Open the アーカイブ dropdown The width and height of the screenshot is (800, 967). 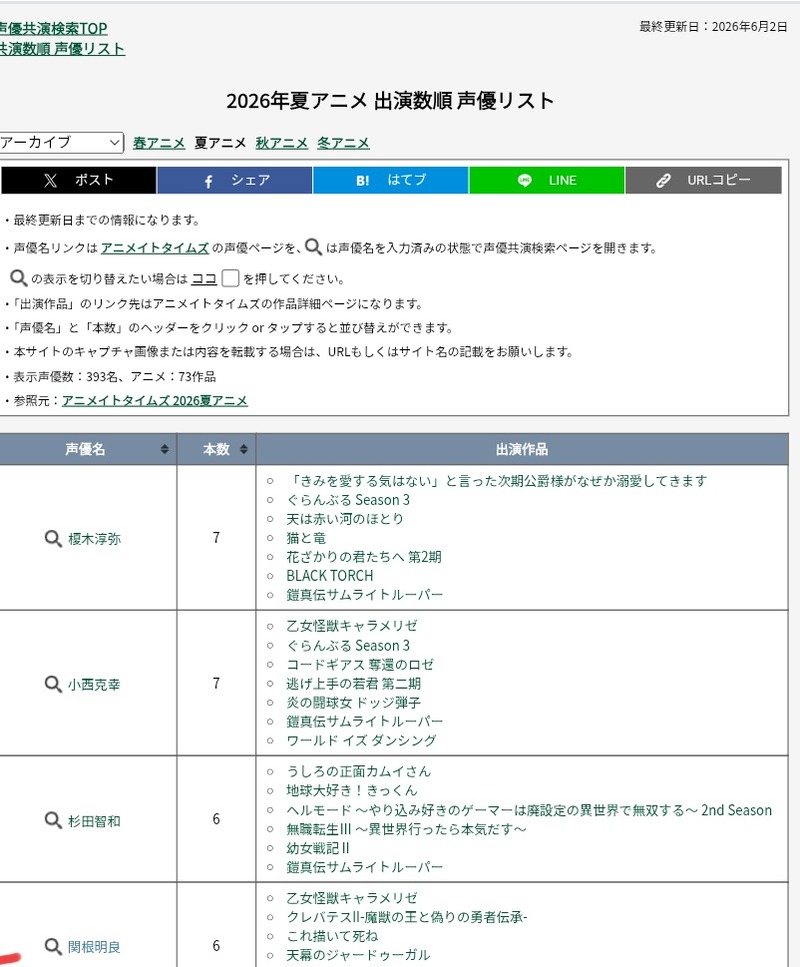click(61, 142)
